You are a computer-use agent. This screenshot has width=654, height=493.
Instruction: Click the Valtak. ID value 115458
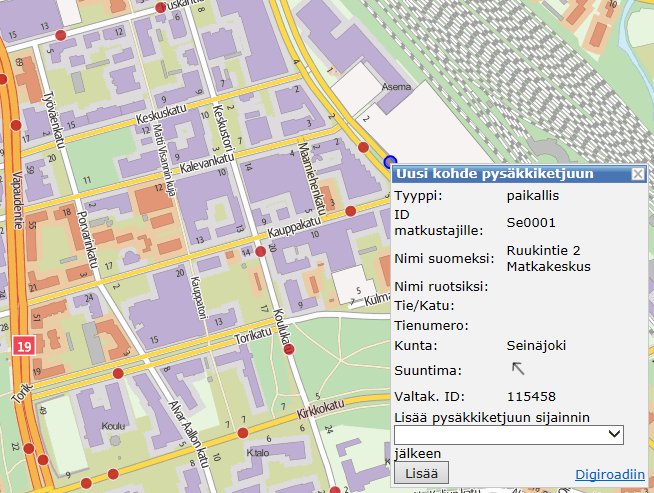tap(531, 396)
